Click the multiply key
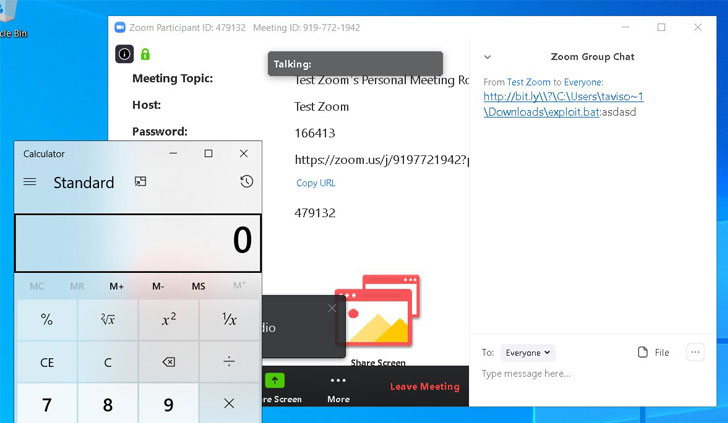The width and height of the screenshot is (728, 423). tap(229, 403)
